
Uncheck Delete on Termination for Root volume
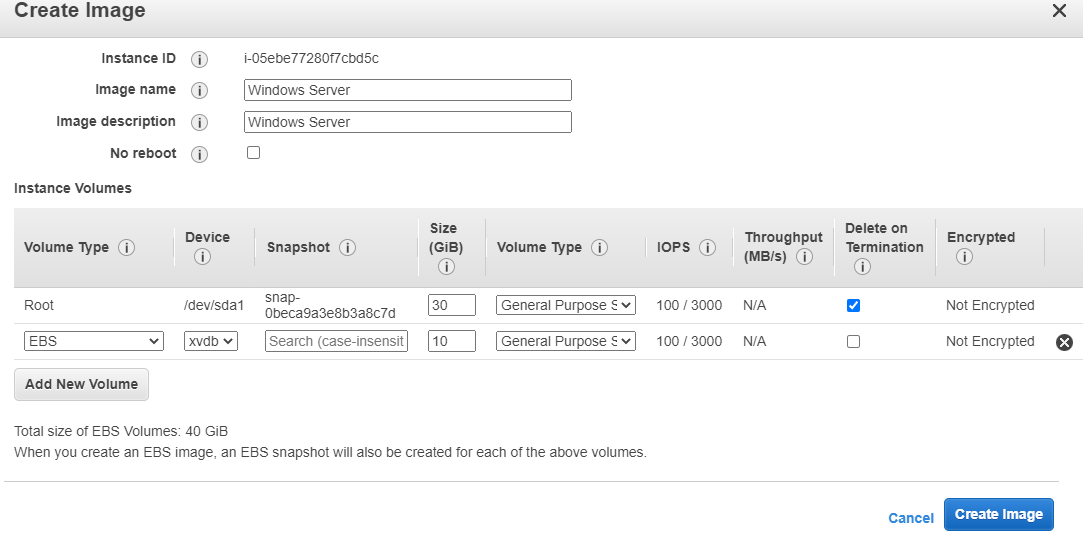pyautogui.click(x=854, y=305)
